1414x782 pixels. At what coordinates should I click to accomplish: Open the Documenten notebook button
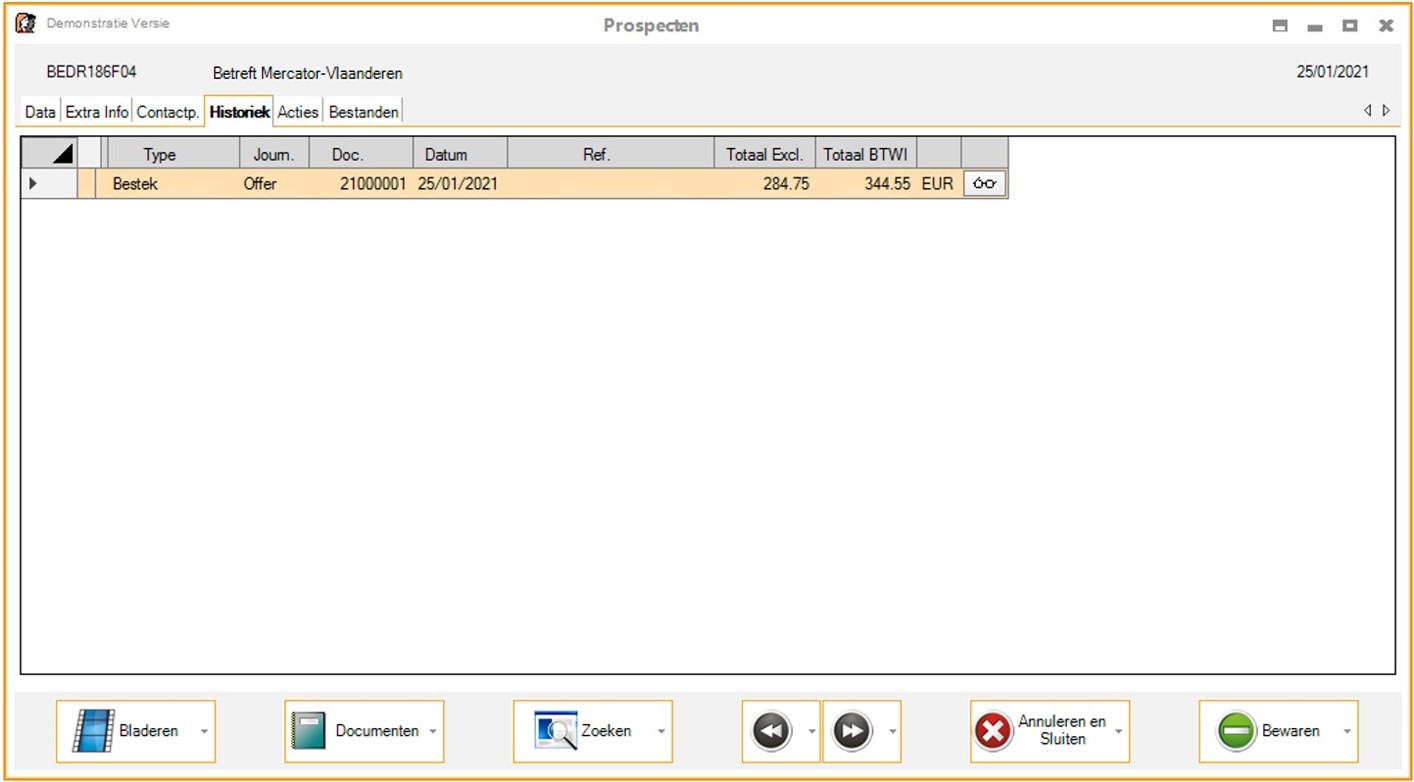point(356,731)
